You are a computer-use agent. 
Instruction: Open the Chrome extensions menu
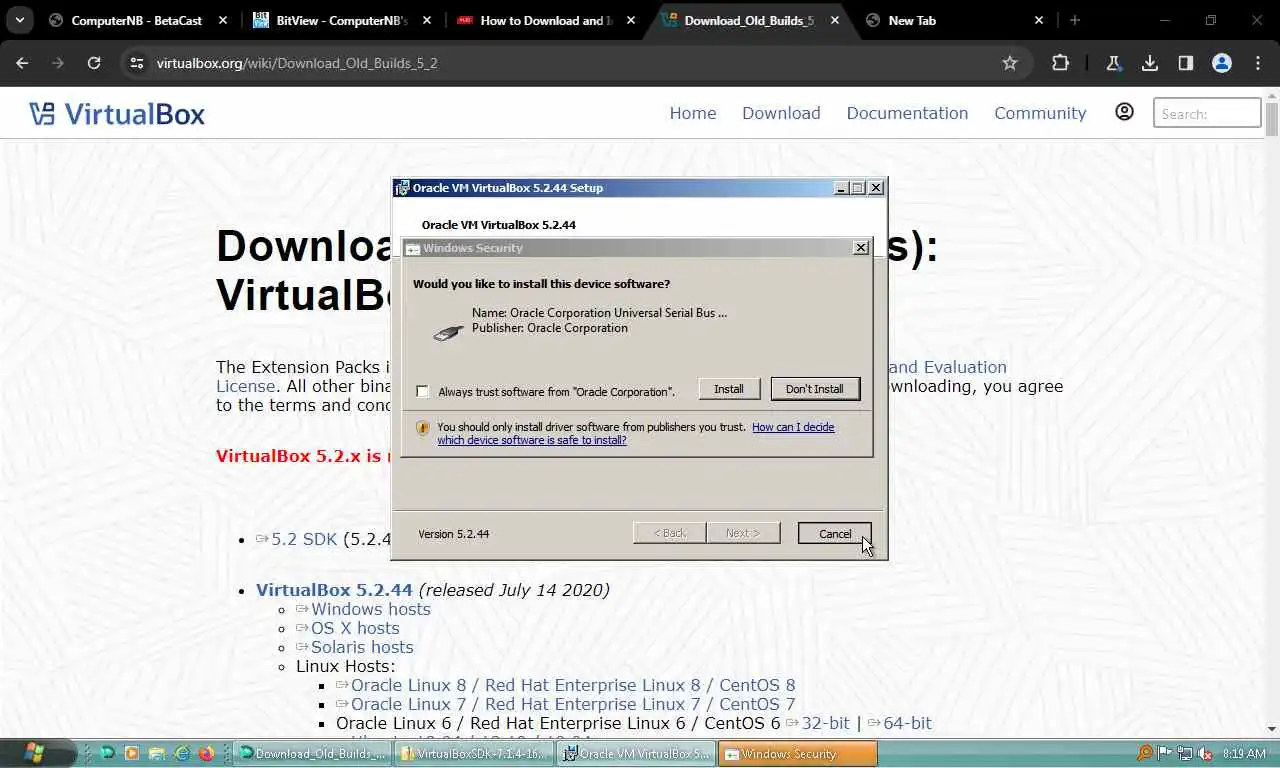(x=1061, y=63)
